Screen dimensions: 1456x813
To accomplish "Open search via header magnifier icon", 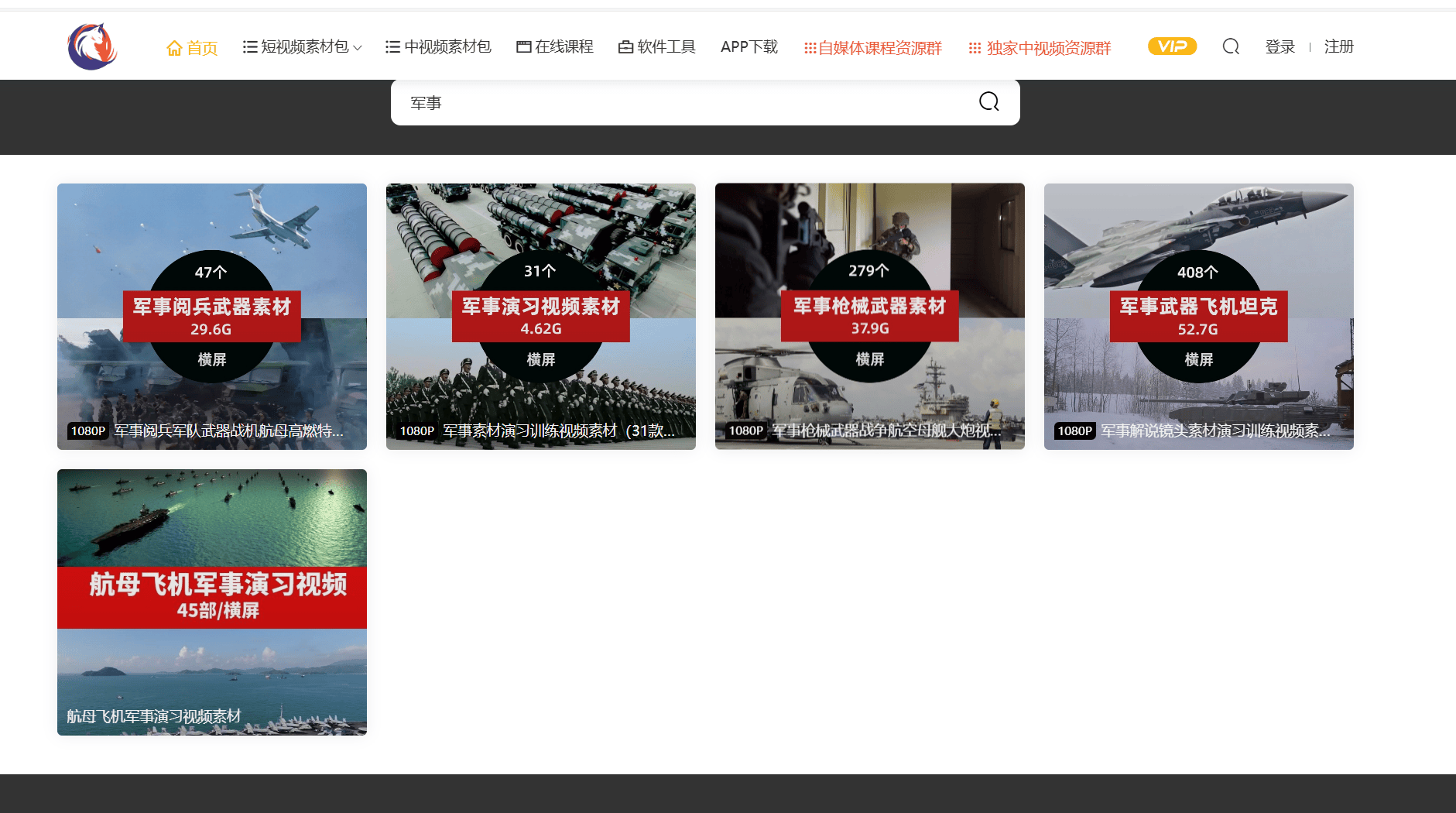I will [1231, 46].
